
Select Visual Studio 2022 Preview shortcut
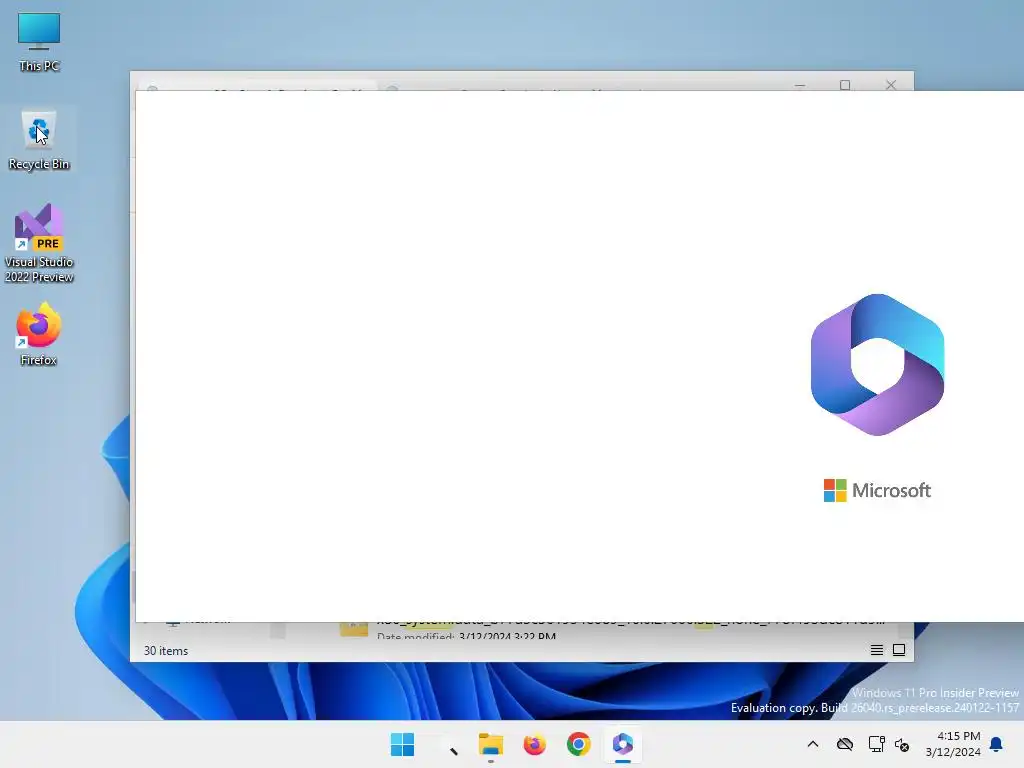point(39,243)
